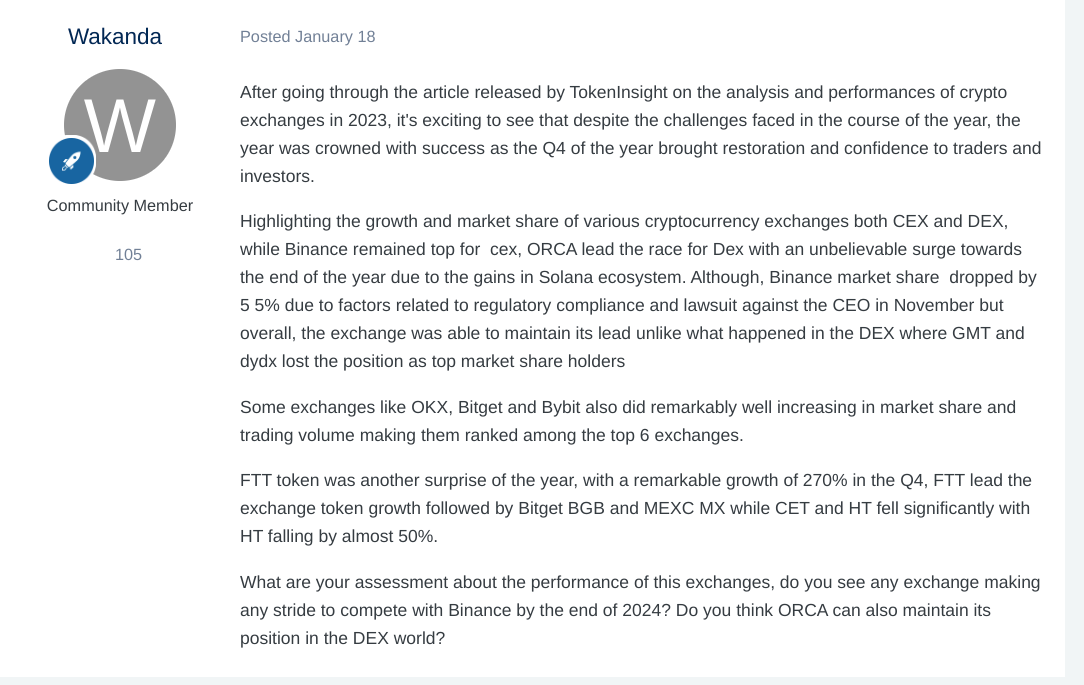Click the word TokenInsight in the post
The image size is (1084, 685).
tap(619, 93)
